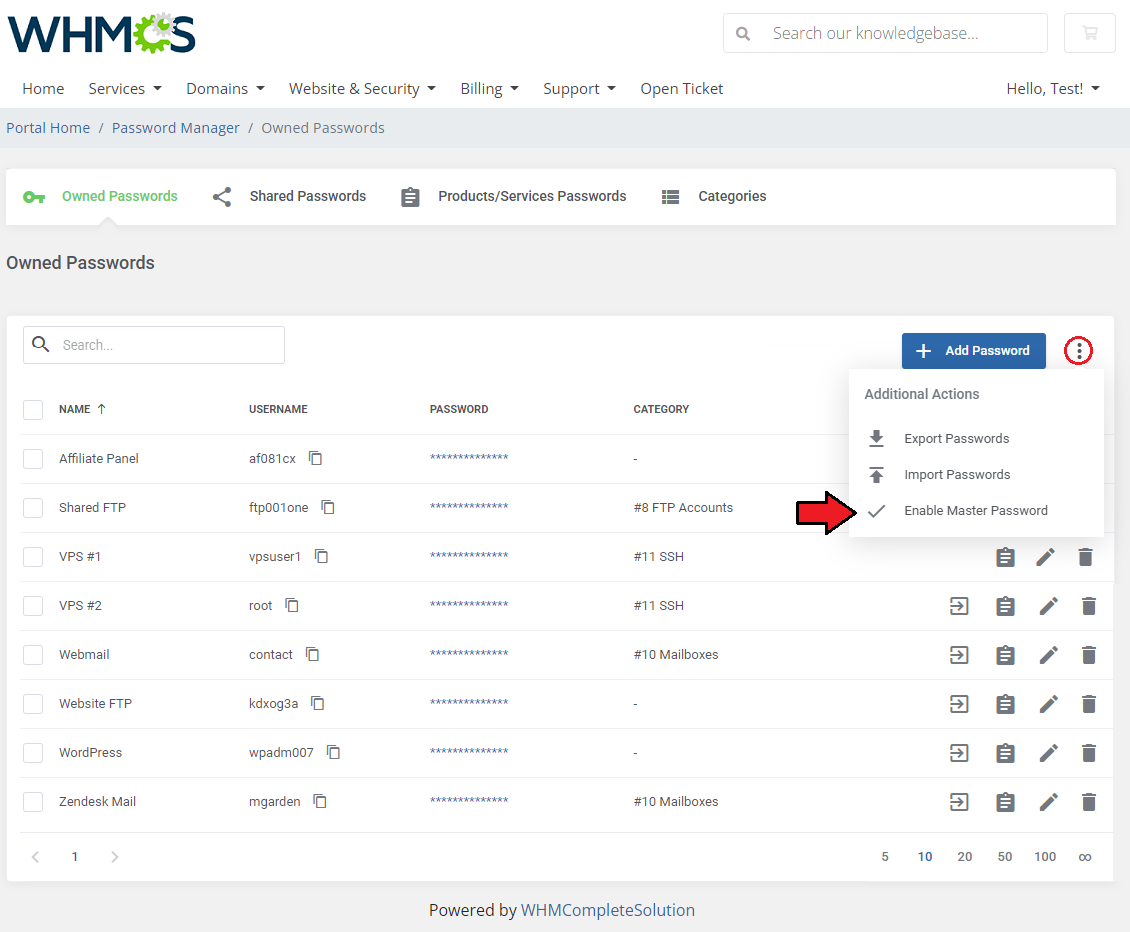Screen dimensions: 1130x932
Task: Copy the contact username for Webmail
Action: pyautogui.click(x=312, y=654)
